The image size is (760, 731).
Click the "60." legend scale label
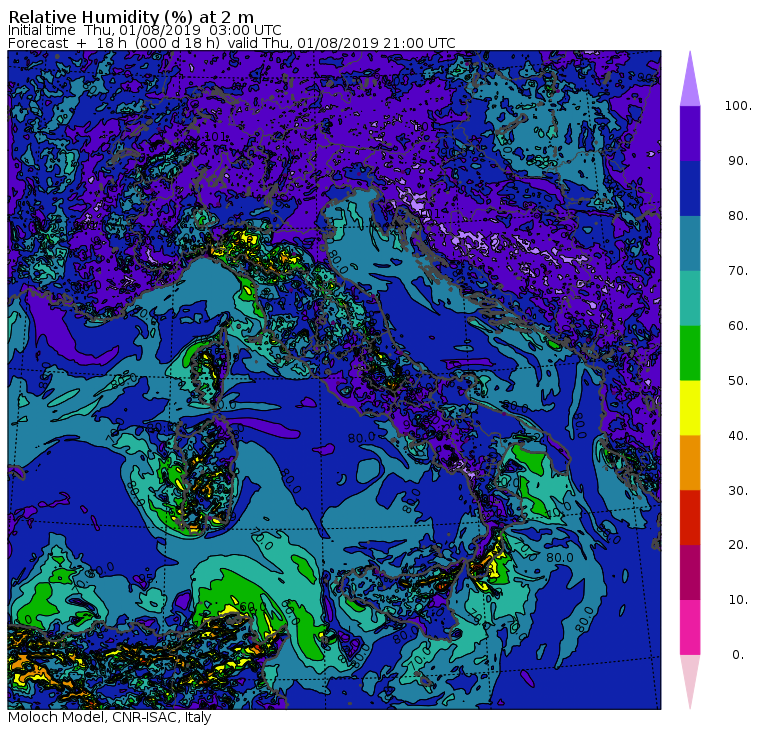[738, 326]
